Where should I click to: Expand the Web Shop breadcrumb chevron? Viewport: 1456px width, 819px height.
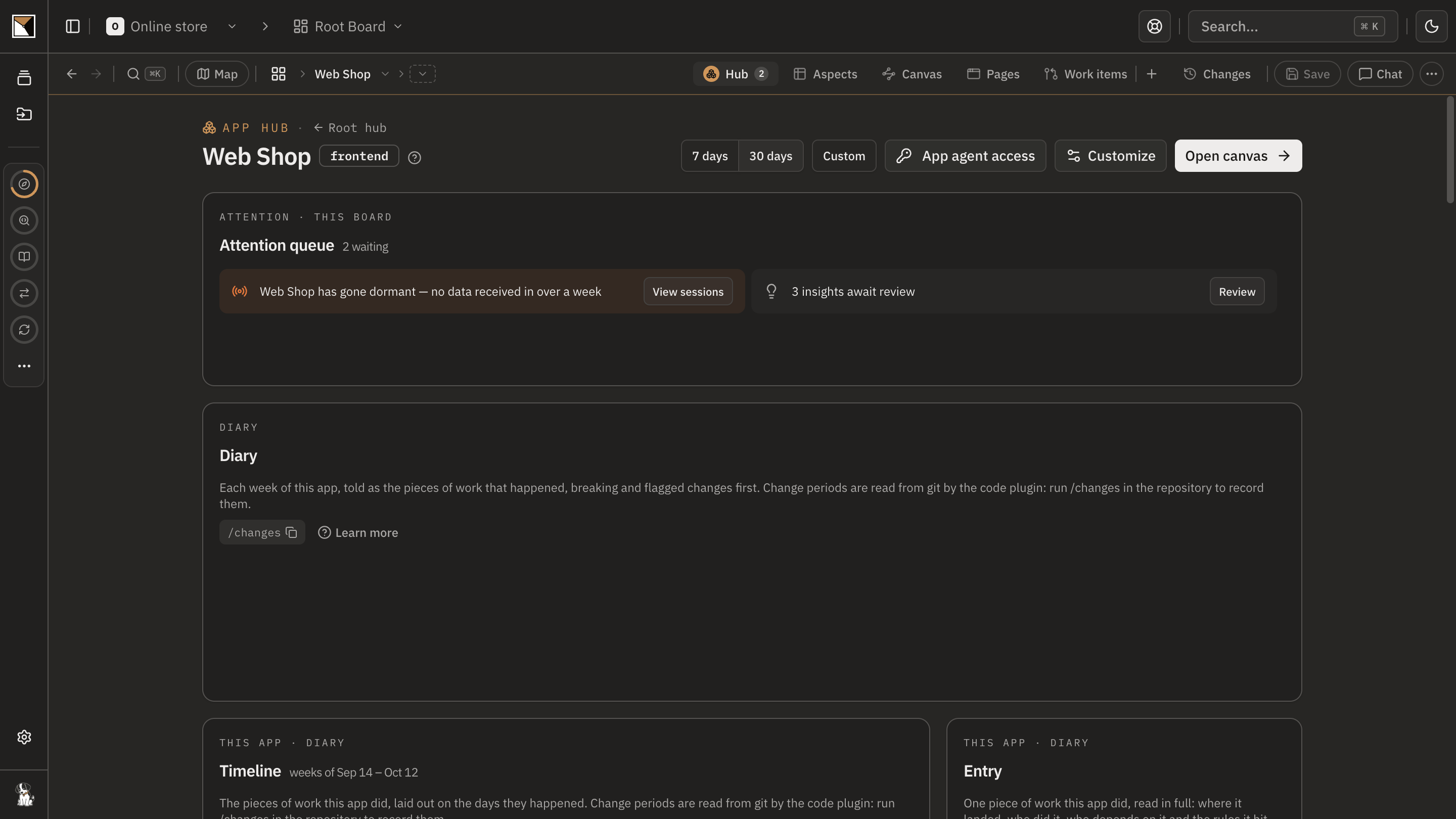point(385,74)
